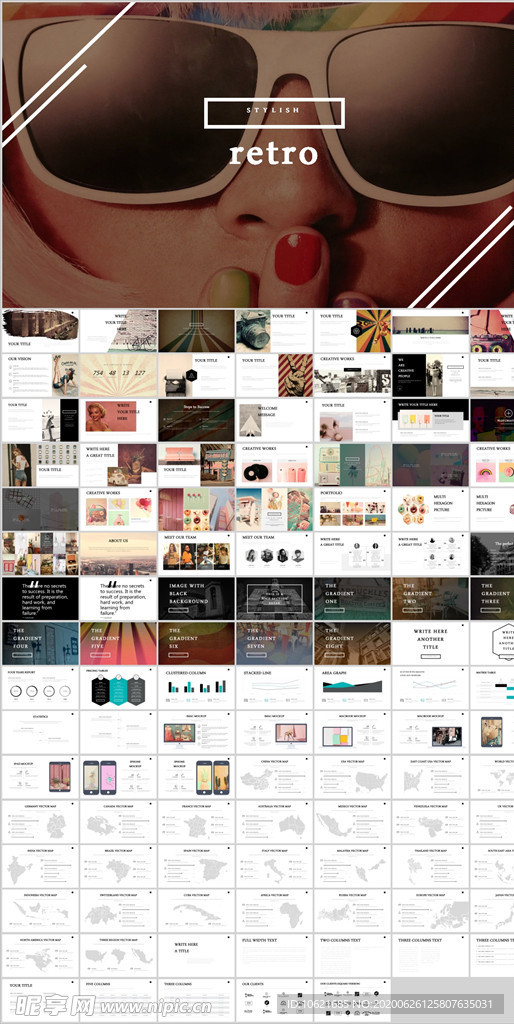Image resolution: width=514 pixels, height=1024 pixels.
Task: Click the large retro heading text
Action: click(274, 154)
